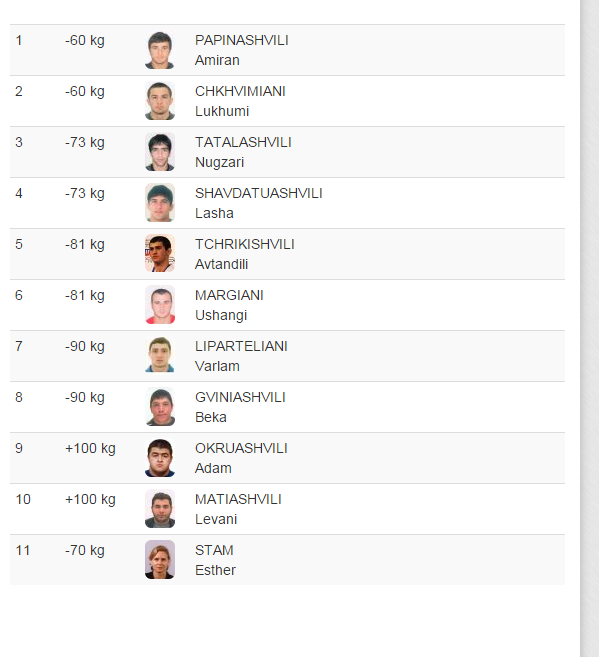Open Amiran Papinashvili's profile photo
599x657 pixels.
click(160, 50)
